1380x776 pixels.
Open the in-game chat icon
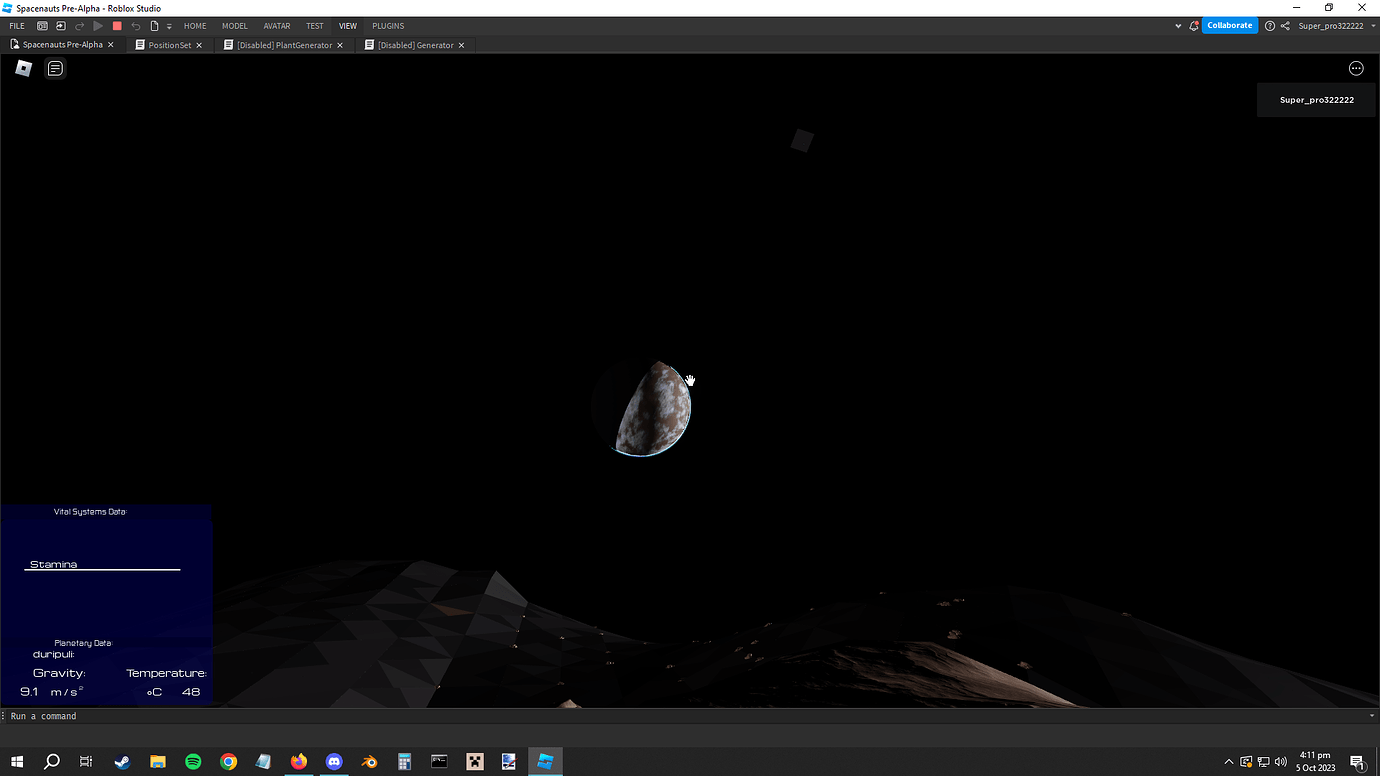pos(55,68)
